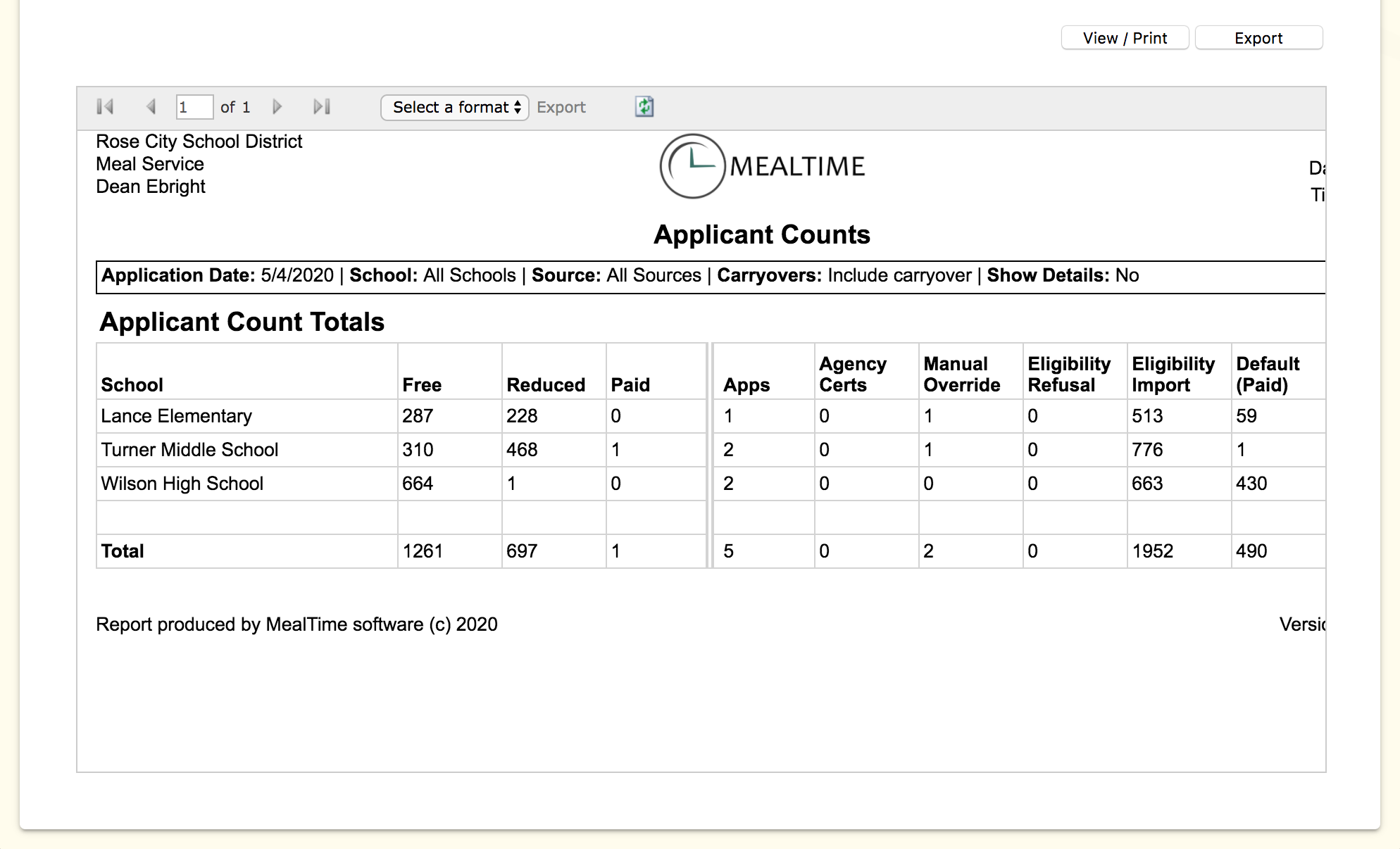
Task: Click the Eligibility Import column header
Action: point(1173,374)
